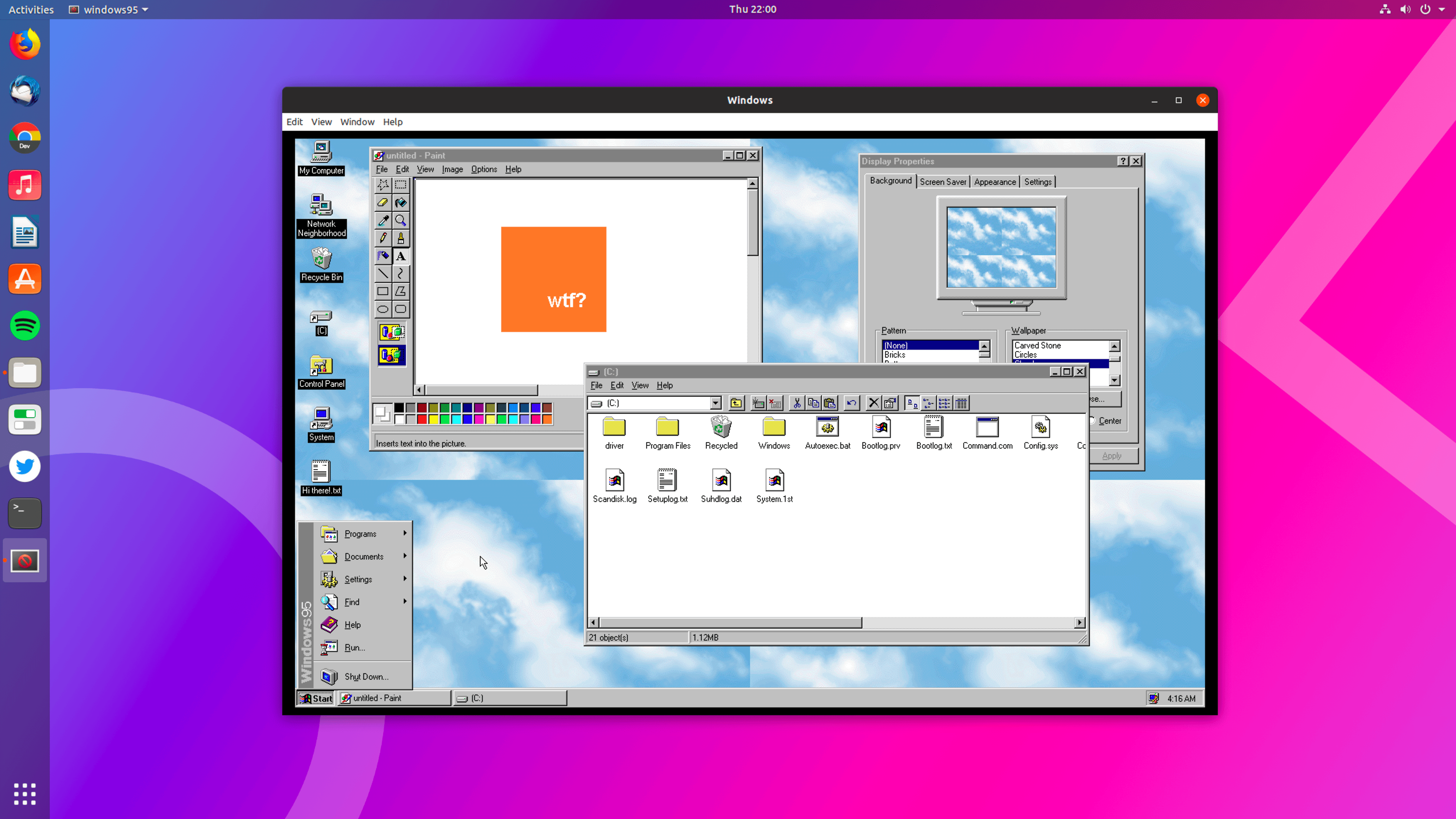Switch to Screen Saver tab in Display Properties
Viewport: 1456px width, 819px height.
click(x=943, y=182)
